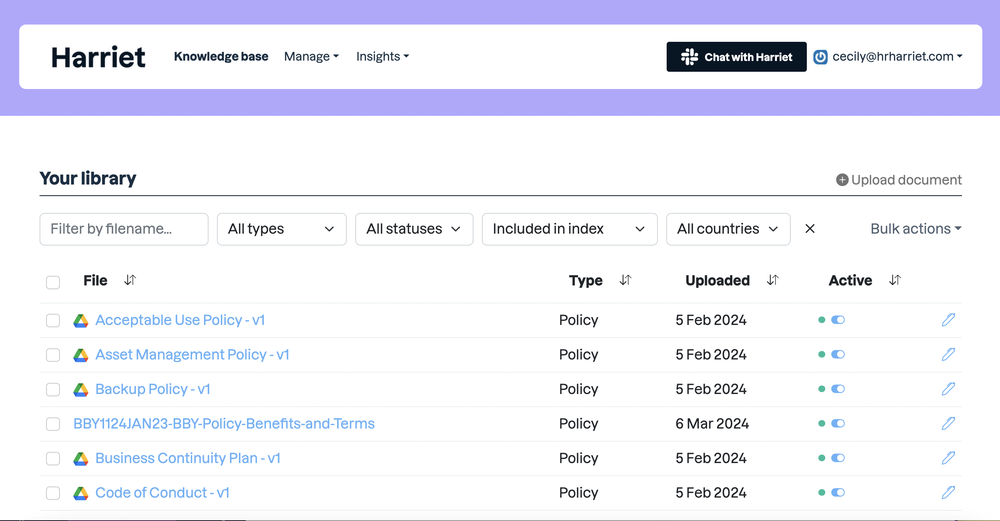Click the pencil edit icon for Acceptable Use Policy

[x=948, y=320]
